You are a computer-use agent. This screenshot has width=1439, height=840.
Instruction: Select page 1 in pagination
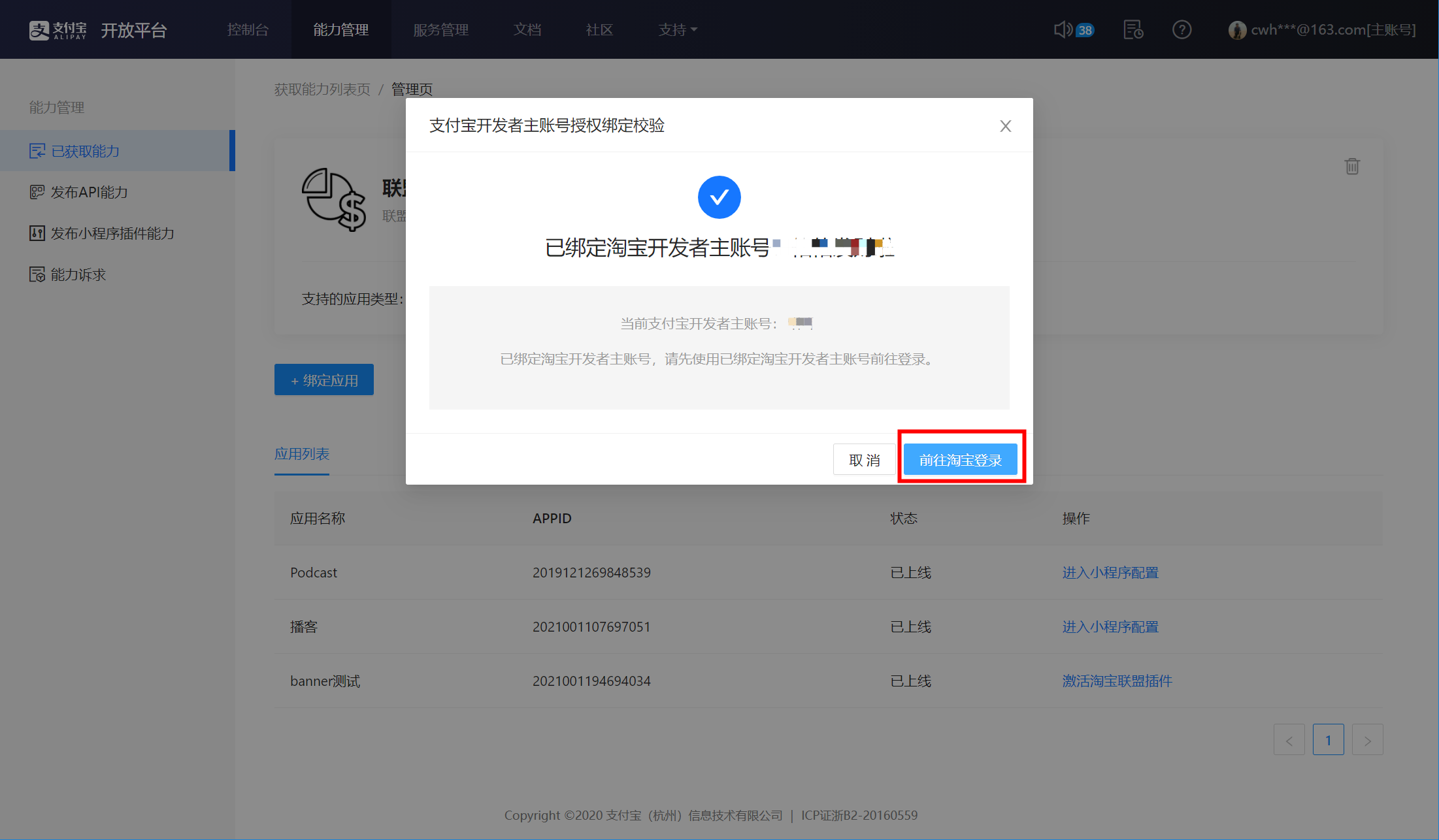click(x=1328, y=740)
